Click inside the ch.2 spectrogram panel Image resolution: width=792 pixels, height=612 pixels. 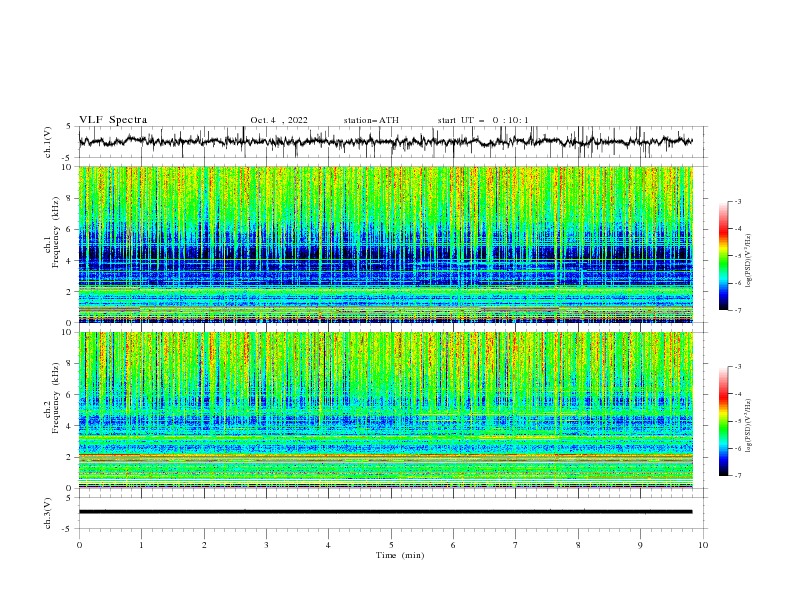point(385,410)
